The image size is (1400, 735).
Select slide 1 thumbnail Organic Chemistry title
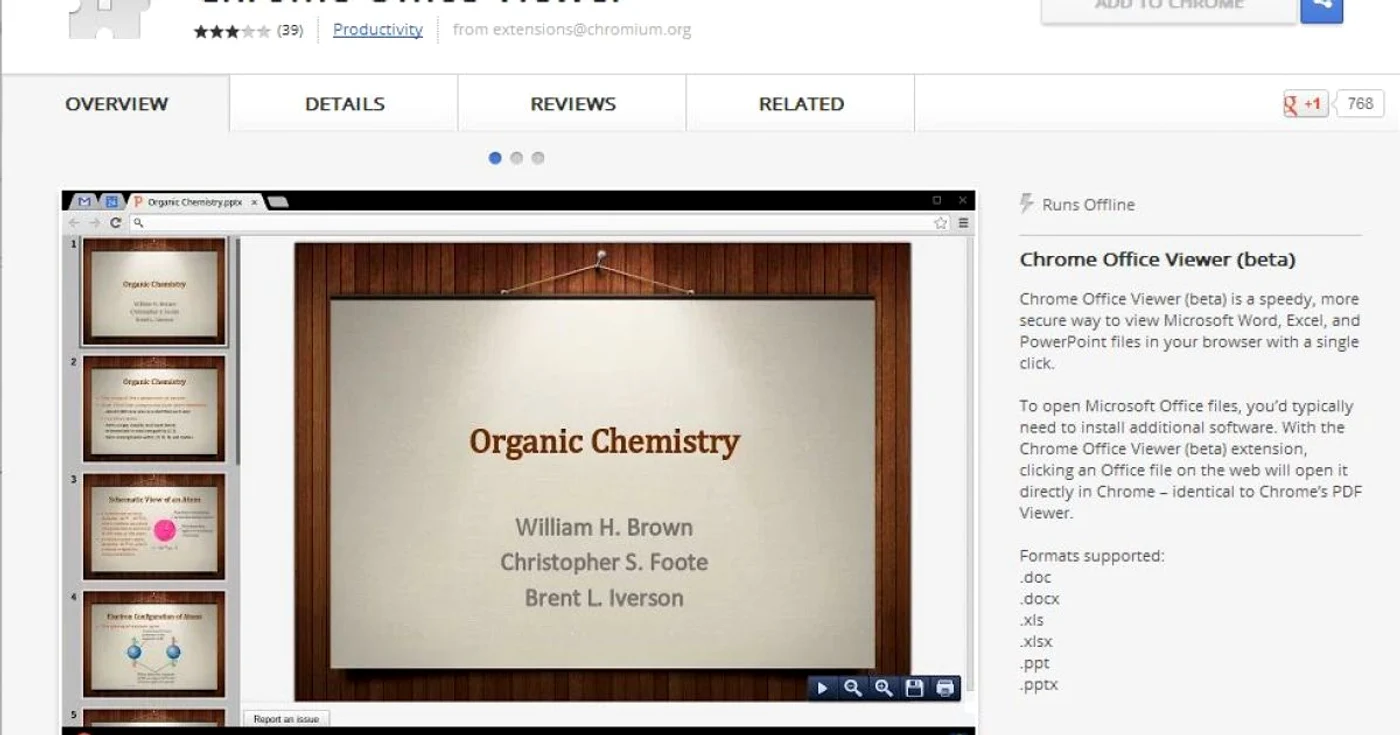tap(154, 291)
